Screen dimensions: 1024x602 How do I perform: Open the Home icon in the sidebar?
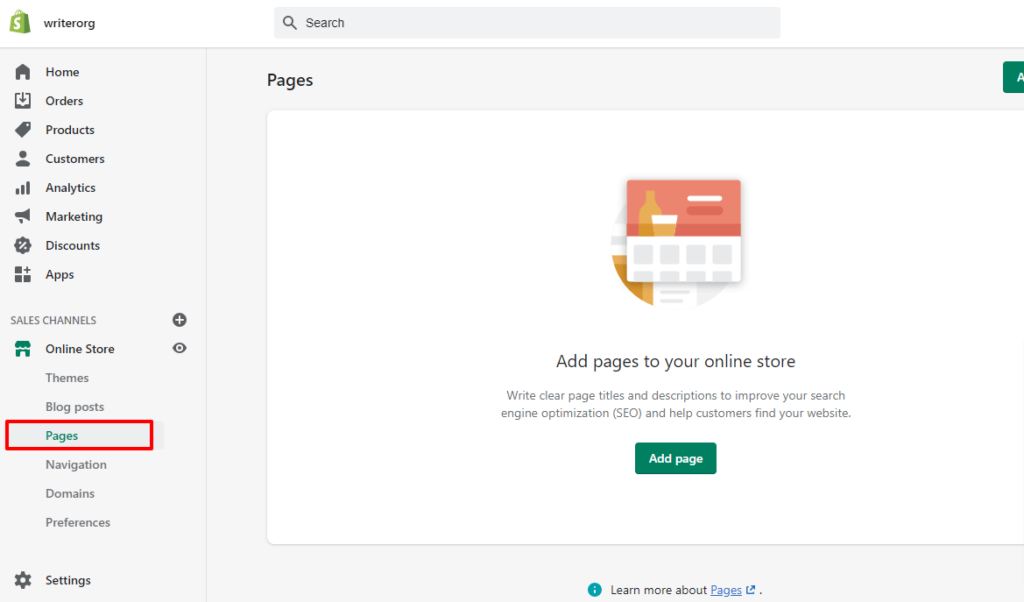pyautogui.click(x=23, y=71)
